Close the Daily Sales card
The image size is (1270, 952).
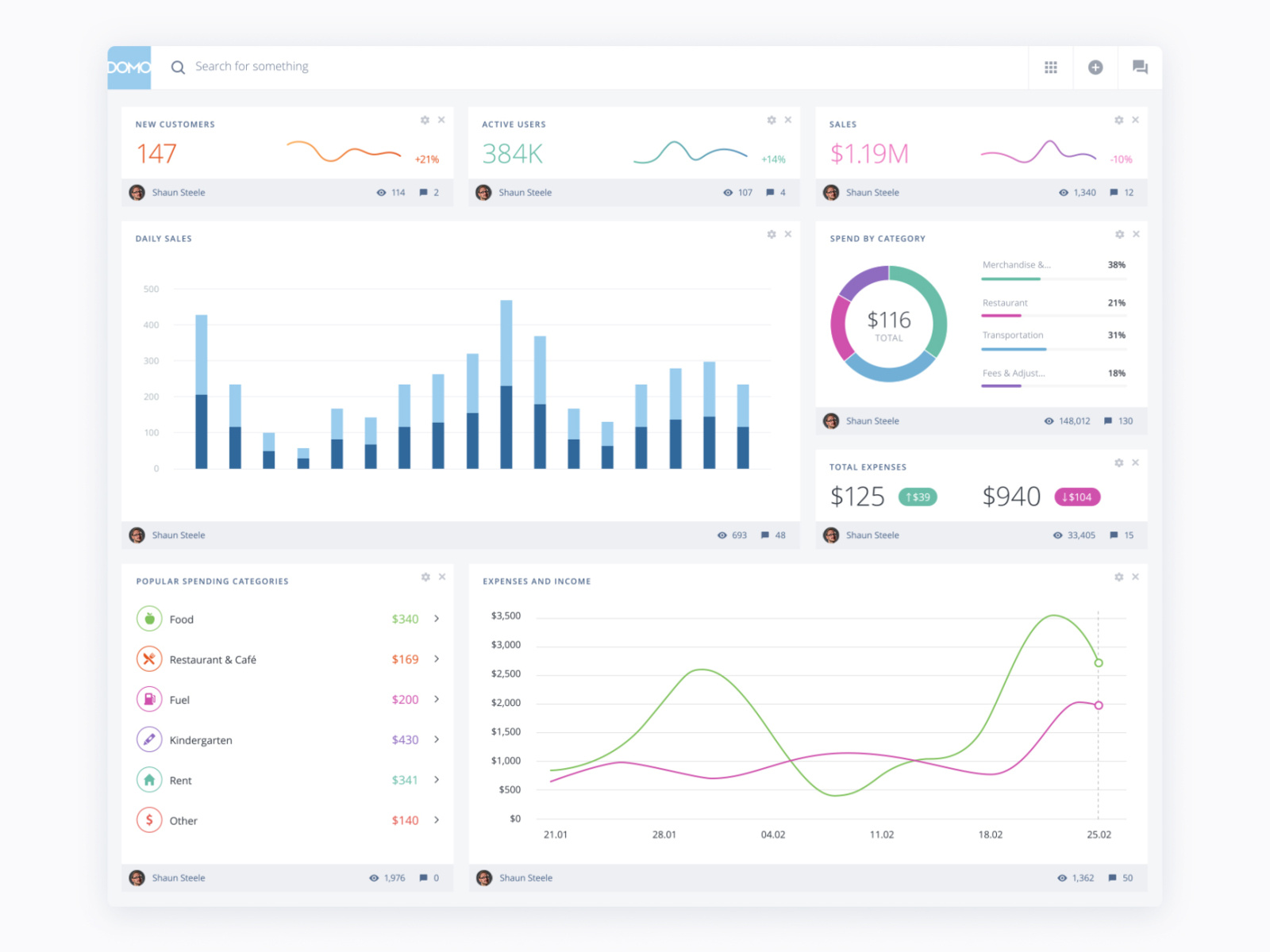(788, 234)
